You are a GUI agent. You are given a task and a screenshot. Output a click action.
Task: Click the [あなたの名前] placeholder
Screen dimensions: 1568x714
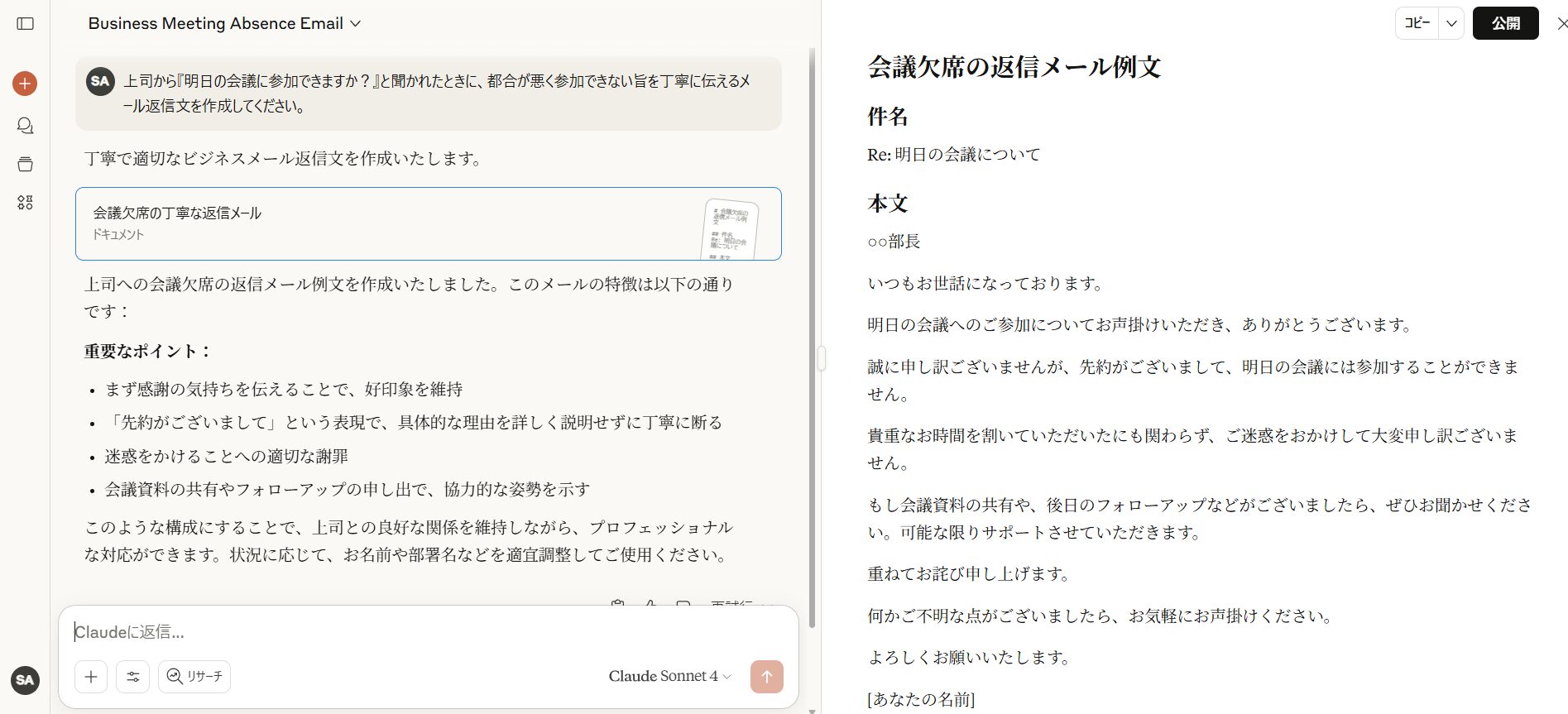click(x=921, y=699)
